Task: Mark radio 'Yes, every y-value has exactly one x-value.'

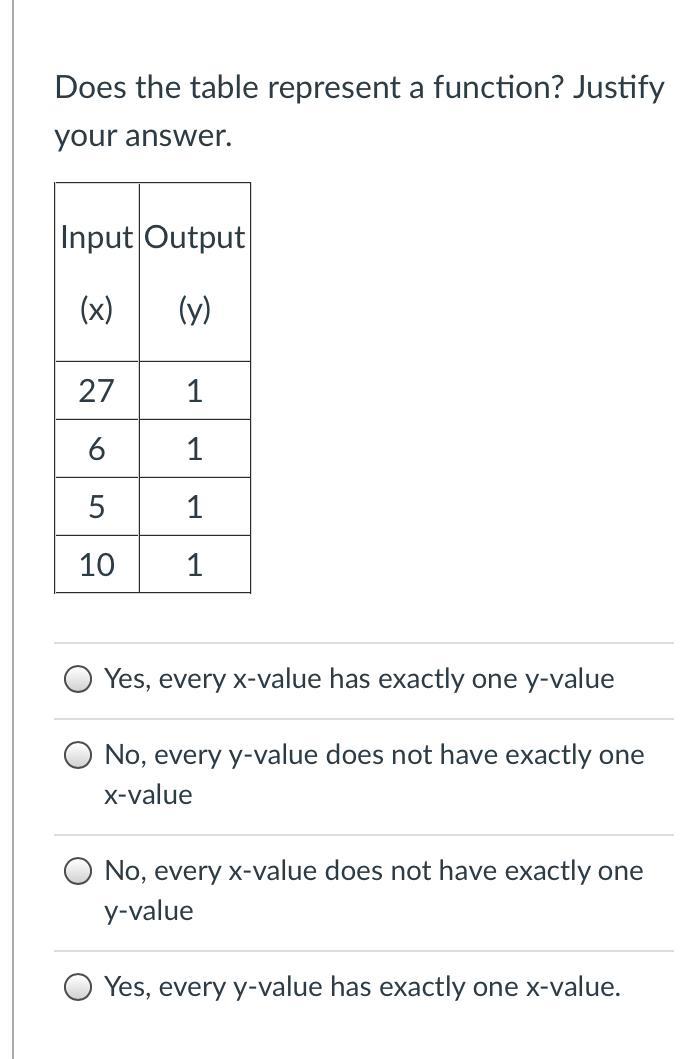Action: point(78,988)
